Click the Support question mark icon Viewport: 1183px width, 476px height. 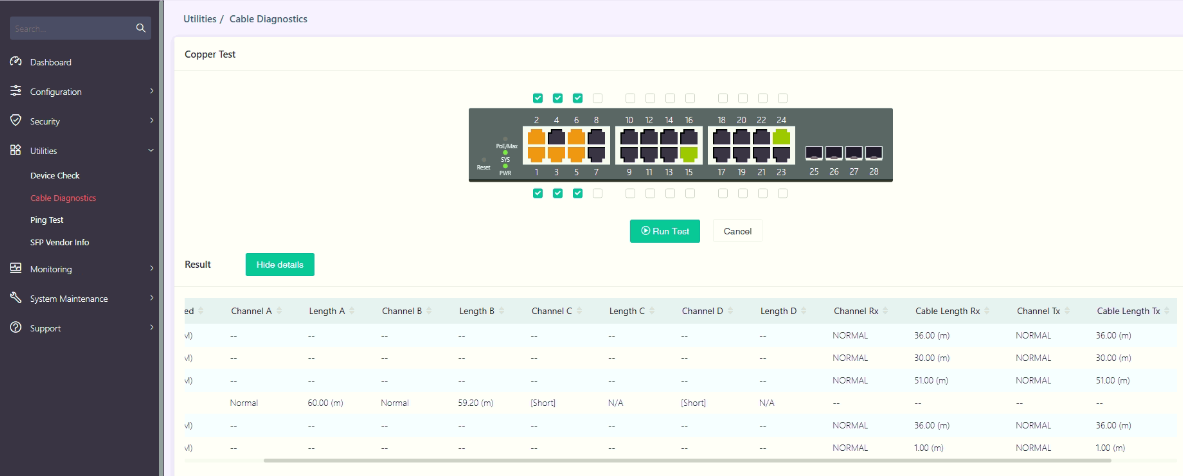[x=16, y=328]
